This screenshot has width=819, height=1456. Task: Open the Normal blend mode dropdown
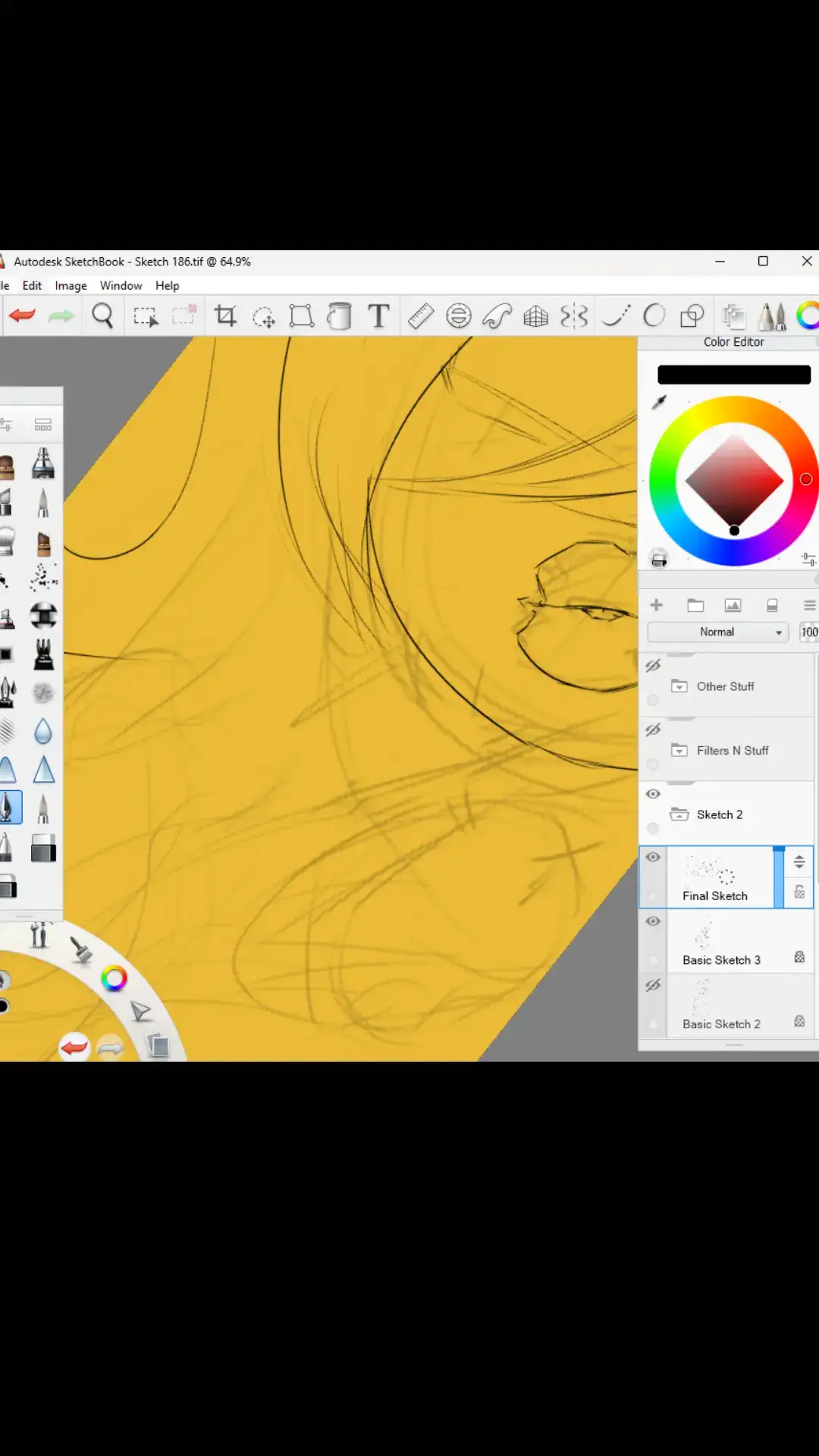pos(717,632)
